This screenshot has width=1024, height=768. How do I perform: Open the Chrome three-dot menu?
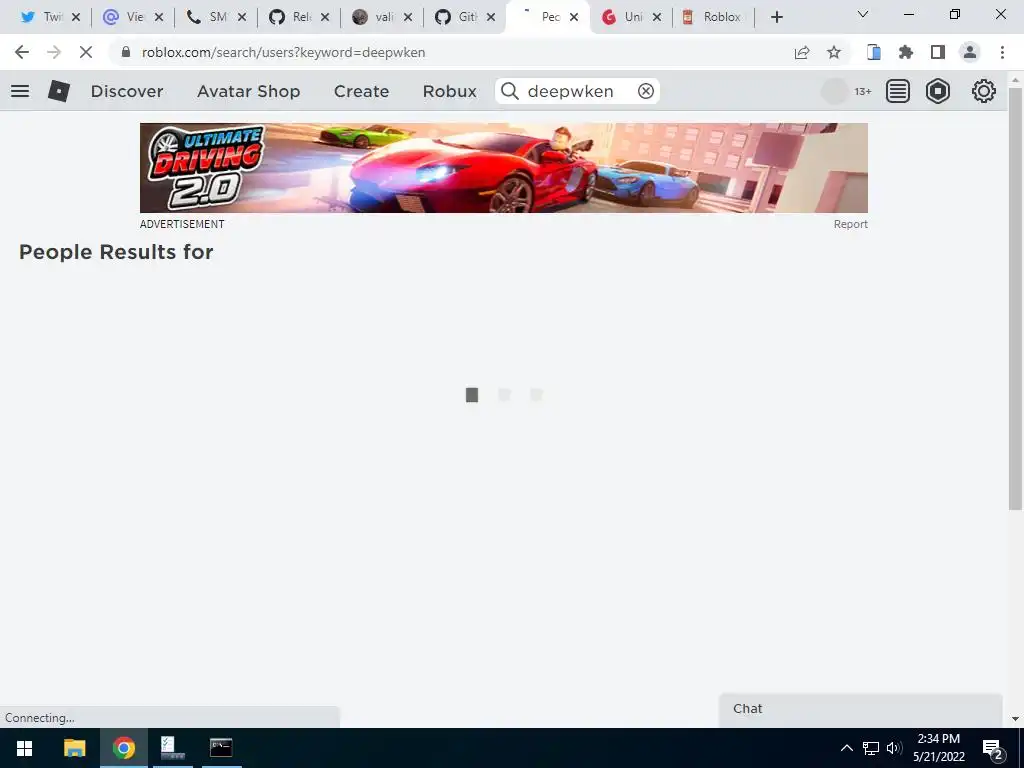coord(1002,52)
